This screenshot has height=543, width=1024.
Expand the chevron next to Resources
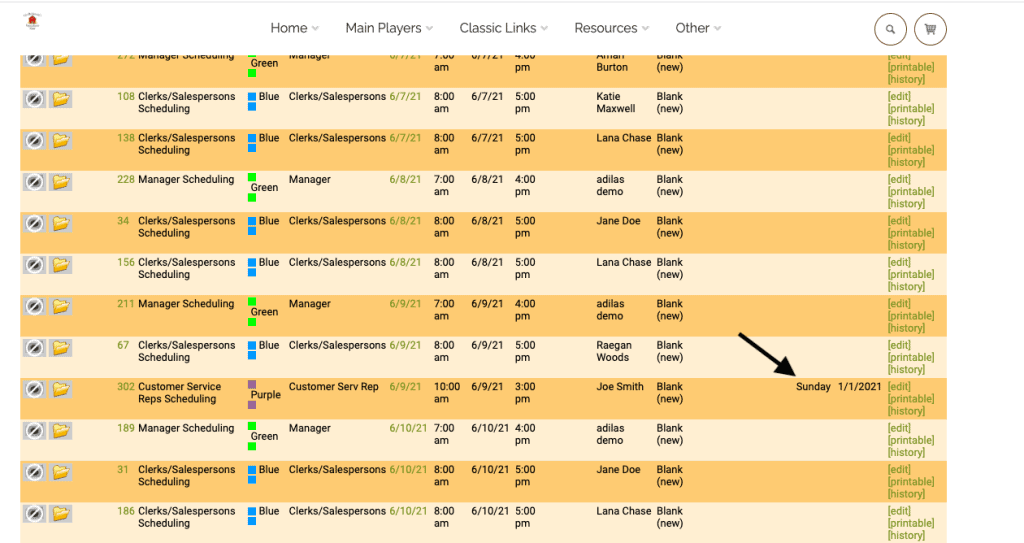(x=645, y=29)
